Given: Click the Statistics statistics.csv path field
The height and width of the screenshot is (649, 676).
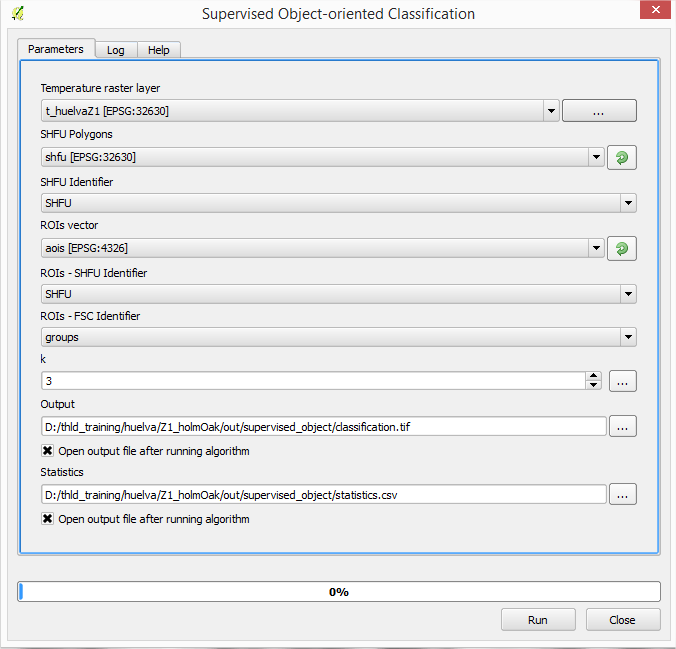Looking at the screenshot, I should coord(324,494).
